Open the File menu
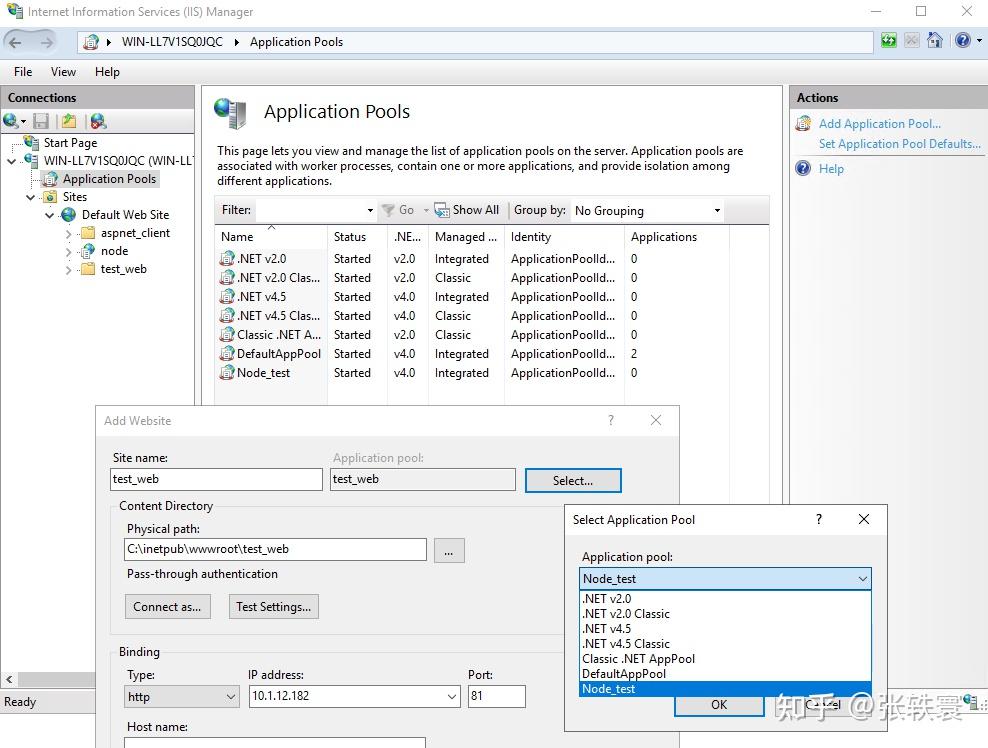988x748 pixels. click(22, 71)
